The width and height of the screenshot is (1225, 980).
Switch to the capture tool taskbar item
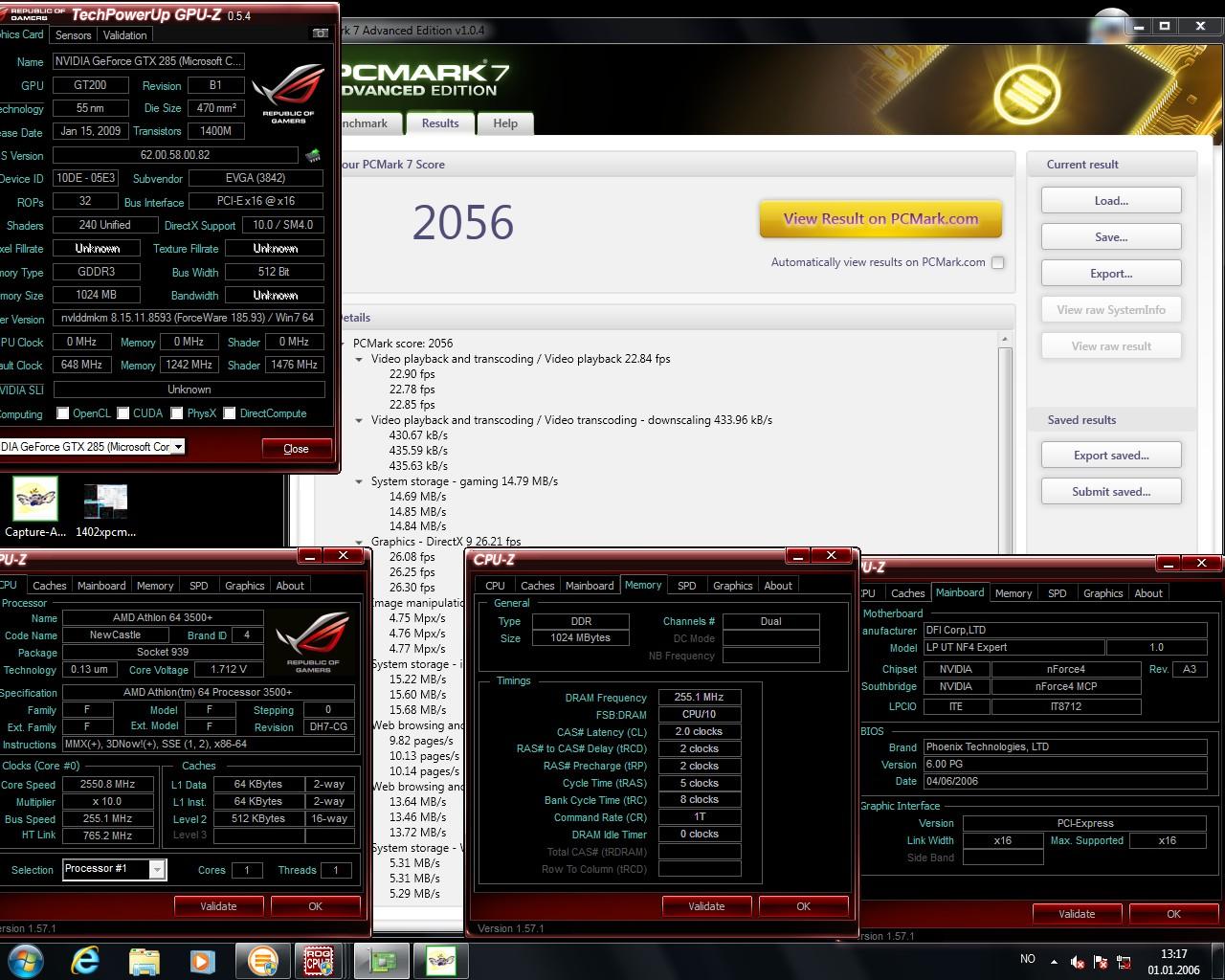pyautogui.click(x=440, y=960)
